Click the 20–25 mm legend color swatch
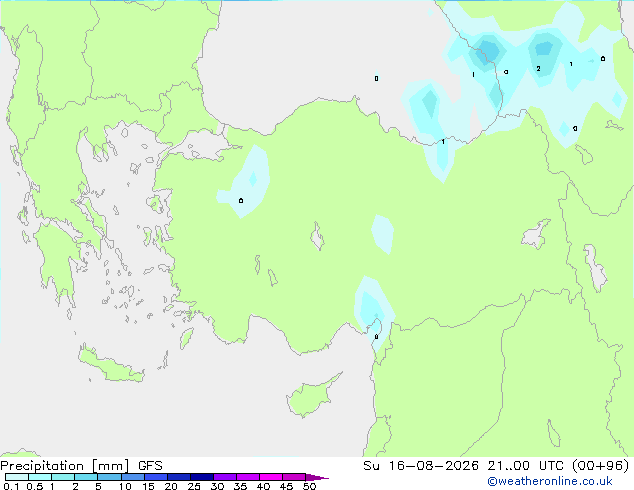Image resolution: width=634 pixels, height=490 pixels. coord(179,477)
